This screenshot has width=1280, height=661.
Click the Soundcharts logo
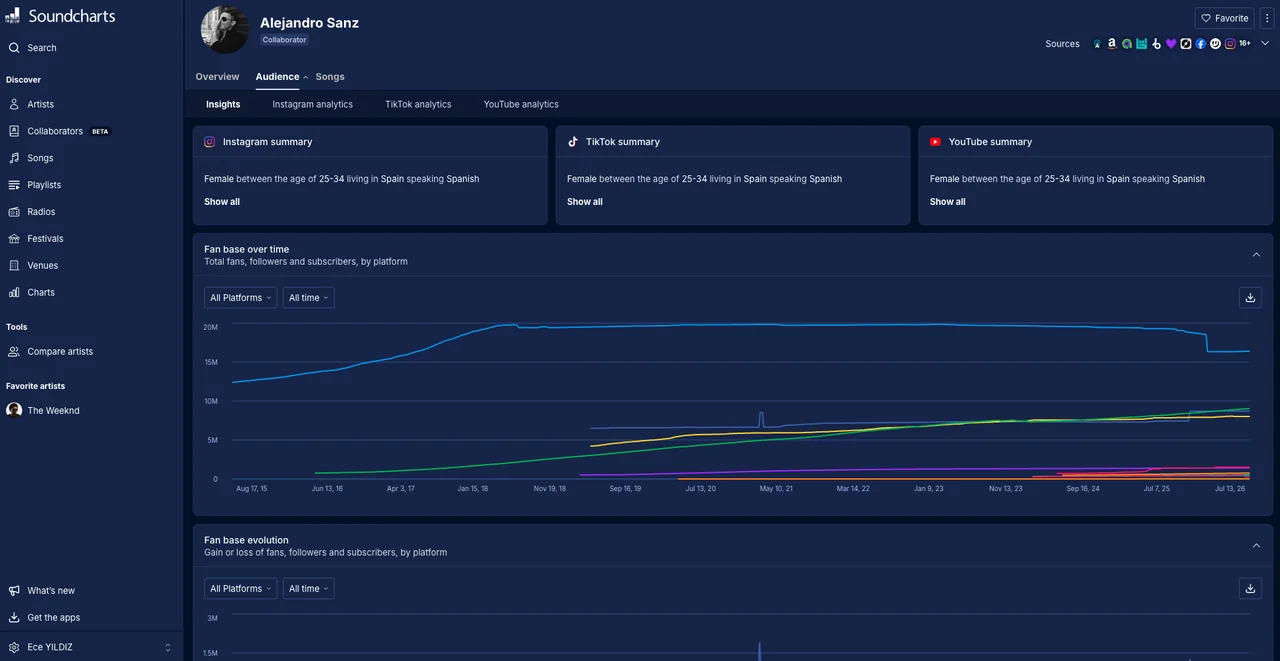pos(60,16)
